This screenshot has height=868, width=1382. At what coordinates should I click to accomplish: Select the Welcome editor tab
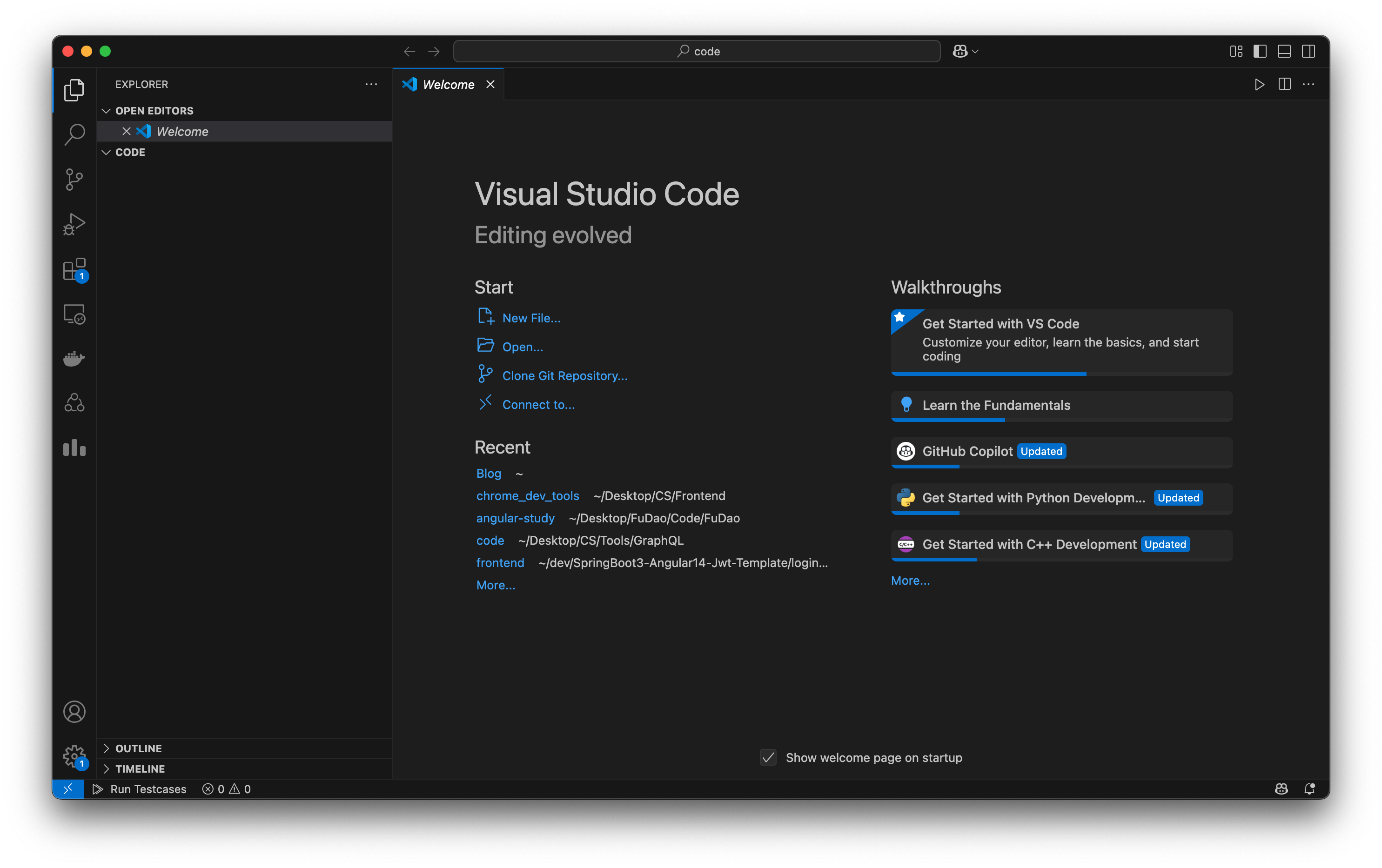(x=448, y=84)
